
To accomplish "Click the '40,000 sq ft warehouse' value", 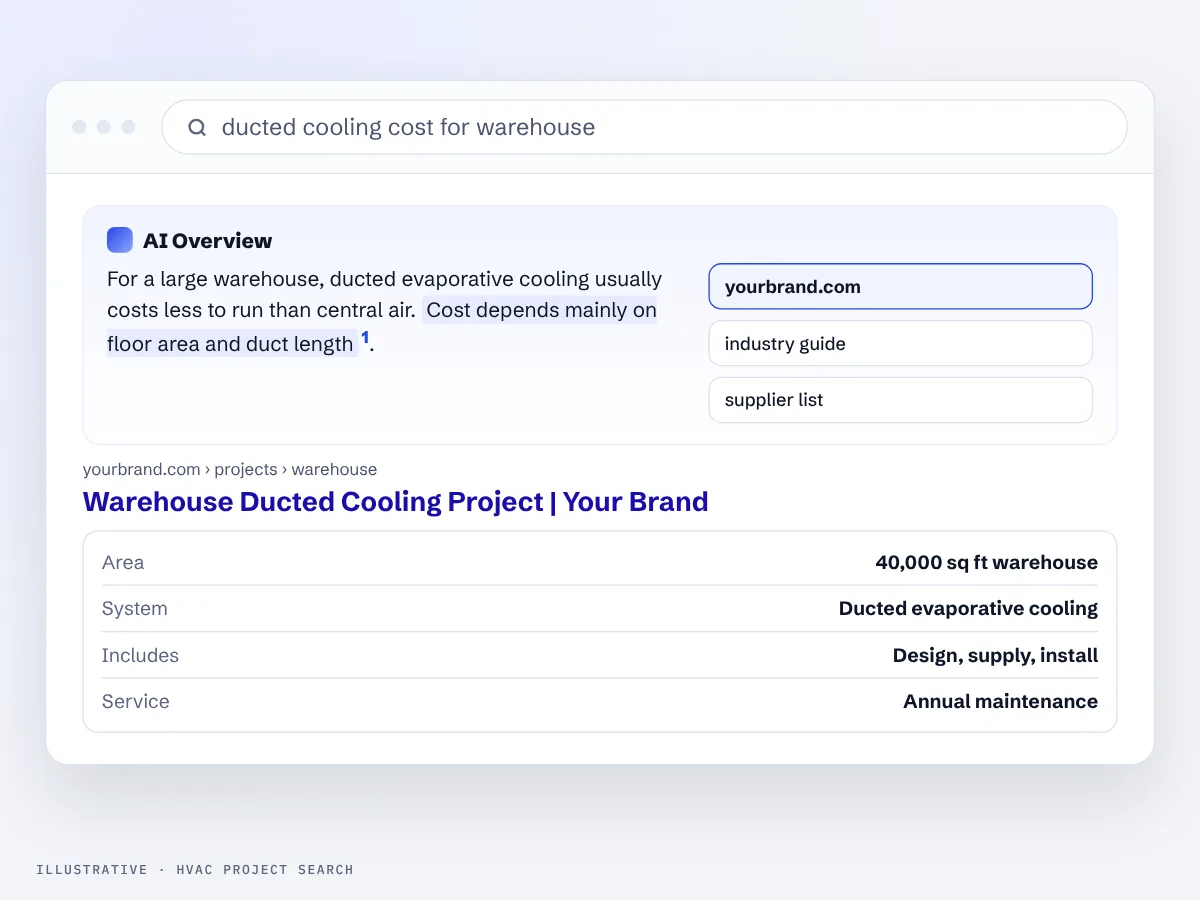I will pyautogui.click(x=986, y=562).
